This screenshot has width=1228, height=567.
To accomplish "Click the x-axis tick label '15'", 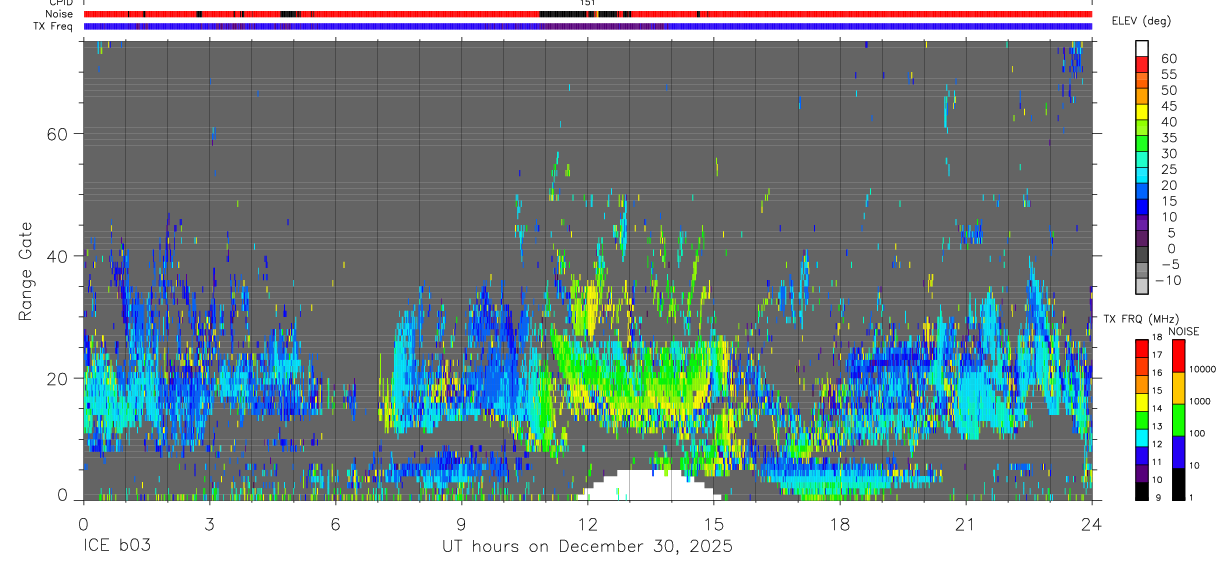I will click(713, 526).
